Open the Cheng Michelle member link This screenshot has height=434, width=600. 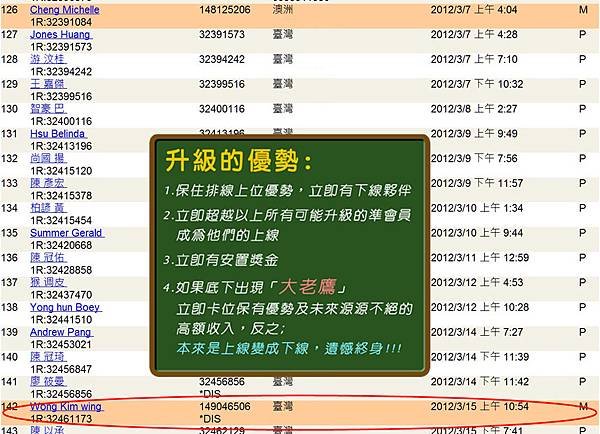coord(65,10)
